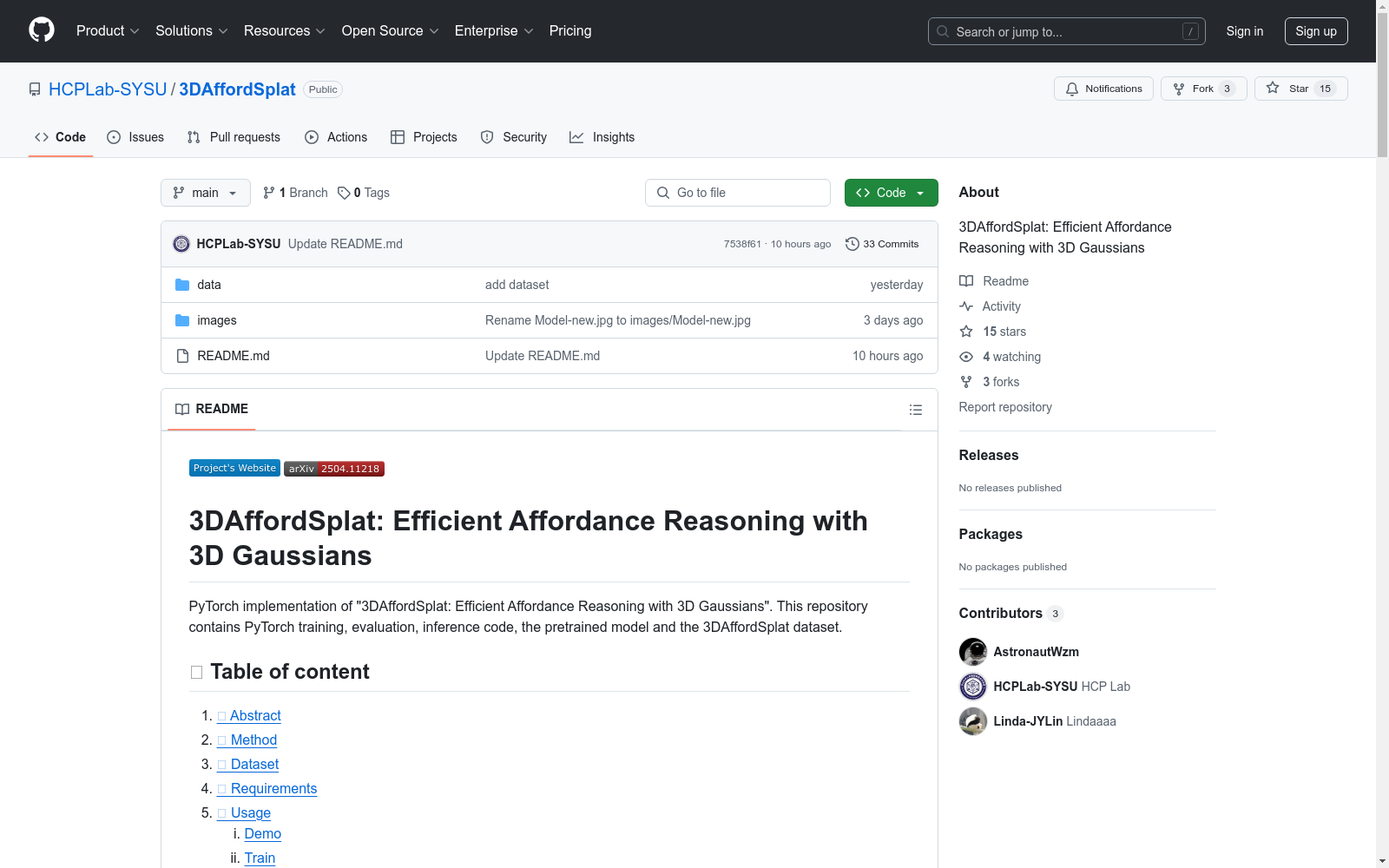1389x868 pixels.
Task: Expand the Product menu
Action: click(x=108, y=30)
